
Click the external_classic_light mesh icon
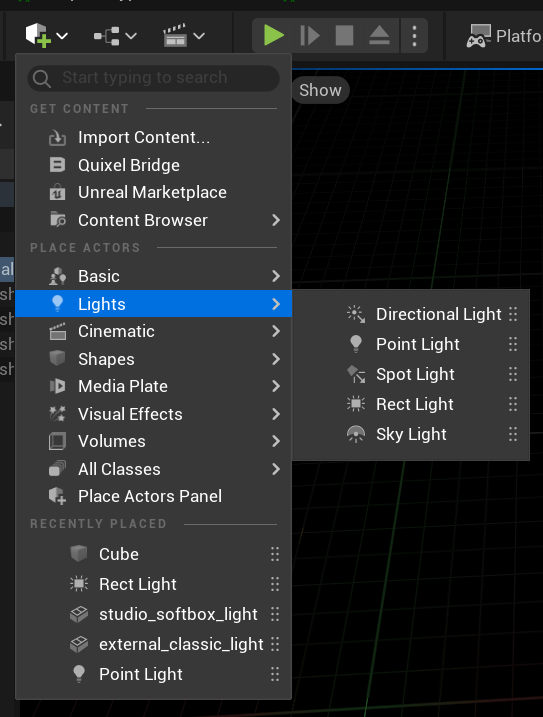(79, 644)
